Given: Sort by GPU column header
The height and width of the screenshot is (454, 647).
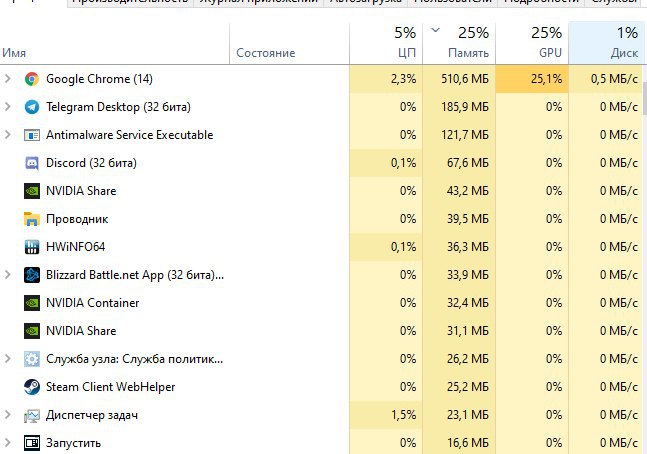Looking at the screenshot, I should [532, 43].
